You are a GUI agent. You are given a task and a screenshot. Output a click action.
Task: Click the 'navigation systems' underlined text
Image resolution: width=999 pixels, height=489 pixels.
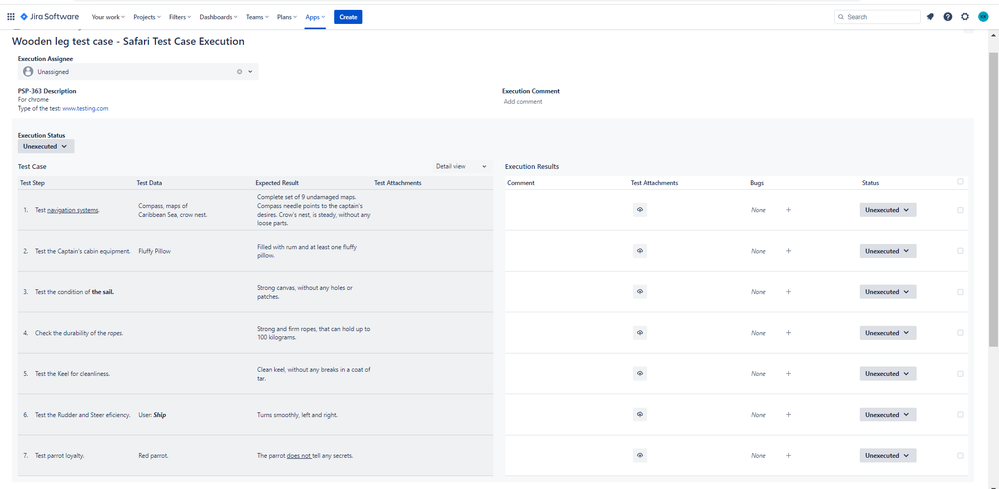click(73, 210)
